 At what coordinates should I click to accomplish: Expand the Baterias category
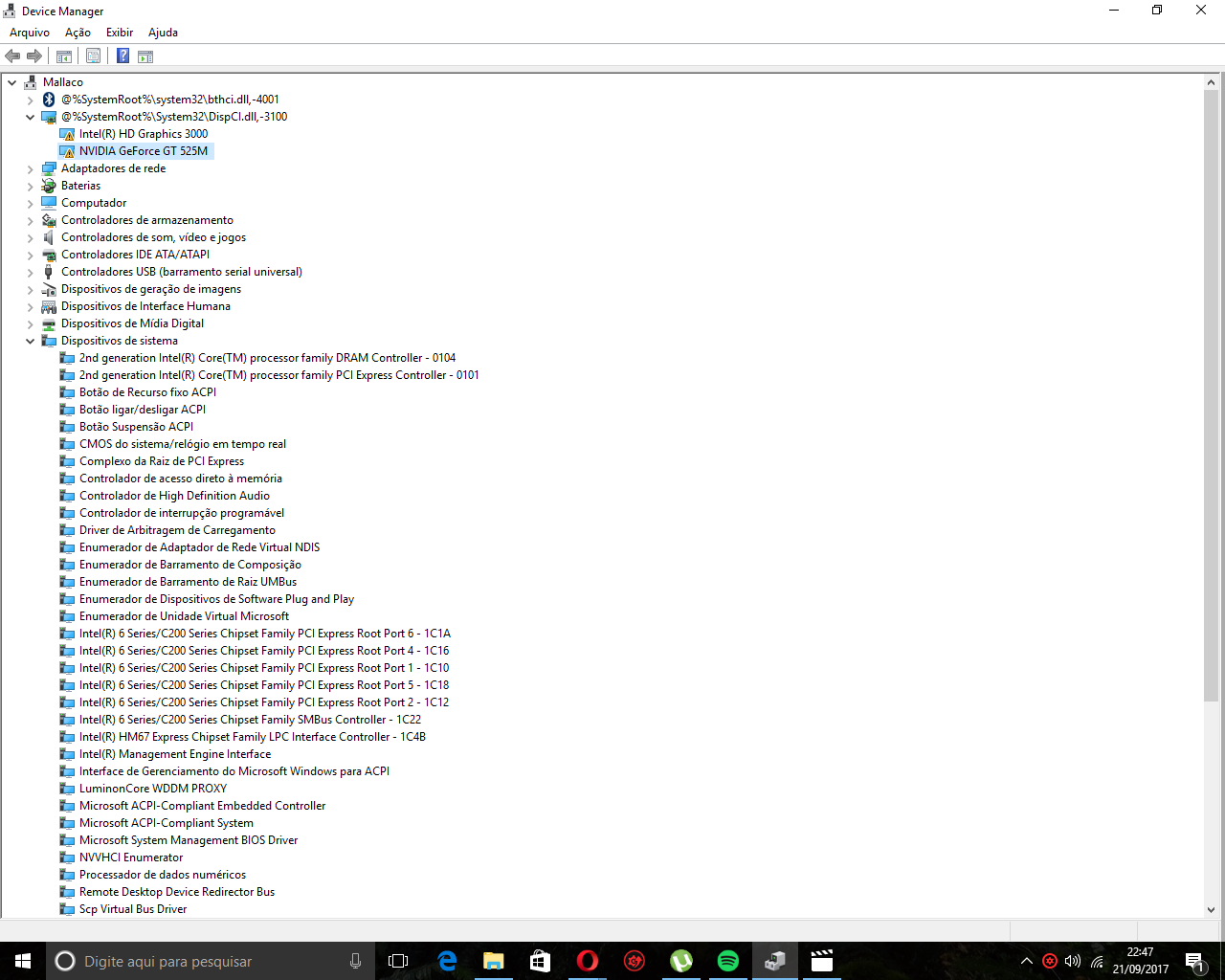[31, 186]
